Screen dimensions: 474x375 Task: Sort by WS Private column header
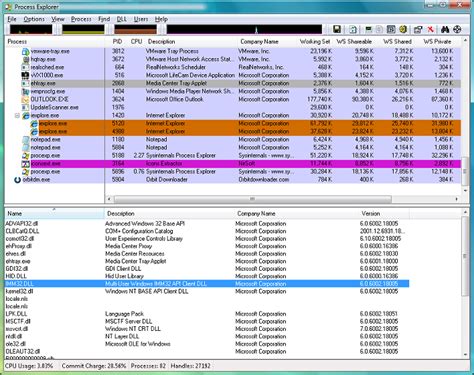click(437, 42)
